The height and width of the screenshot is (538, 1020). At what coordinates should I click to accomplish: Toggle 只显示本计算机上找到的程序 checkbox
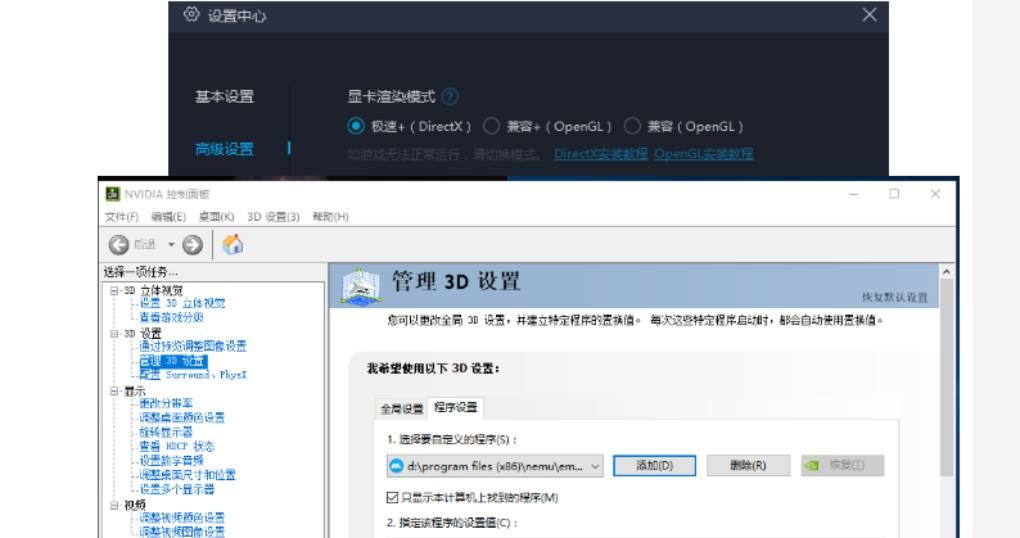[x=392, y=498]
